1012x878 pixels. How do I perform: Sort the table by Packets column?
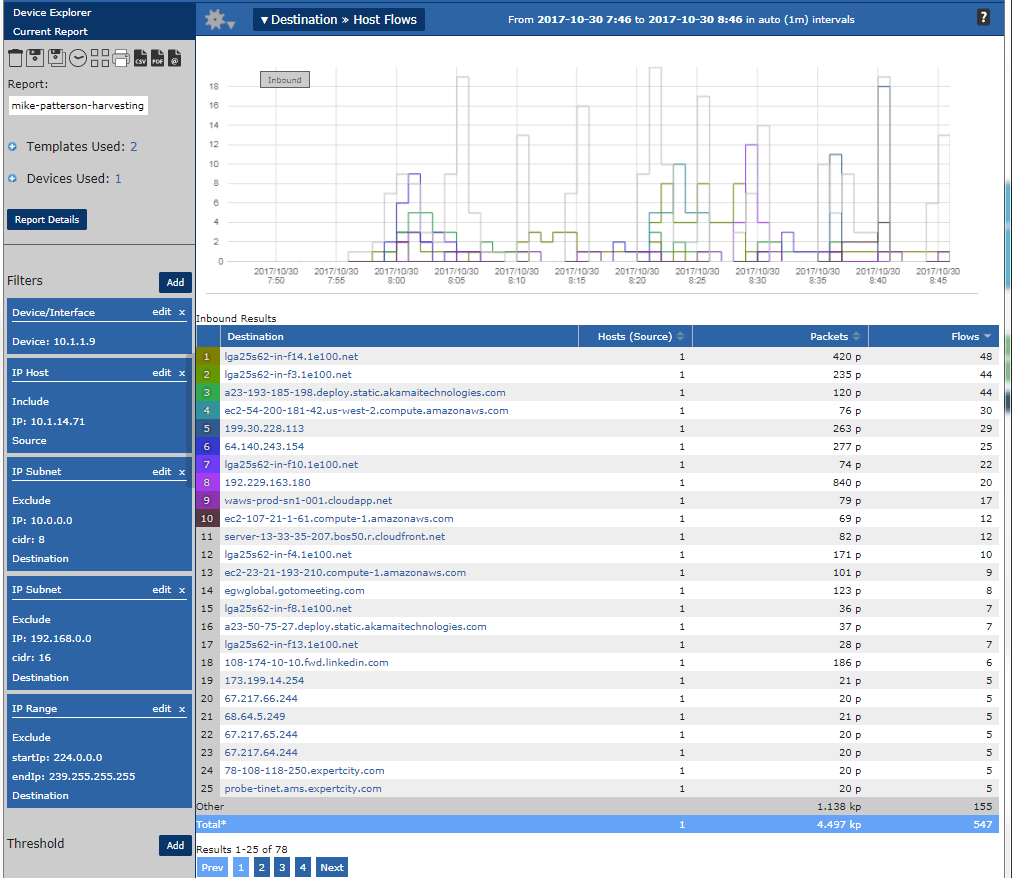829,337
